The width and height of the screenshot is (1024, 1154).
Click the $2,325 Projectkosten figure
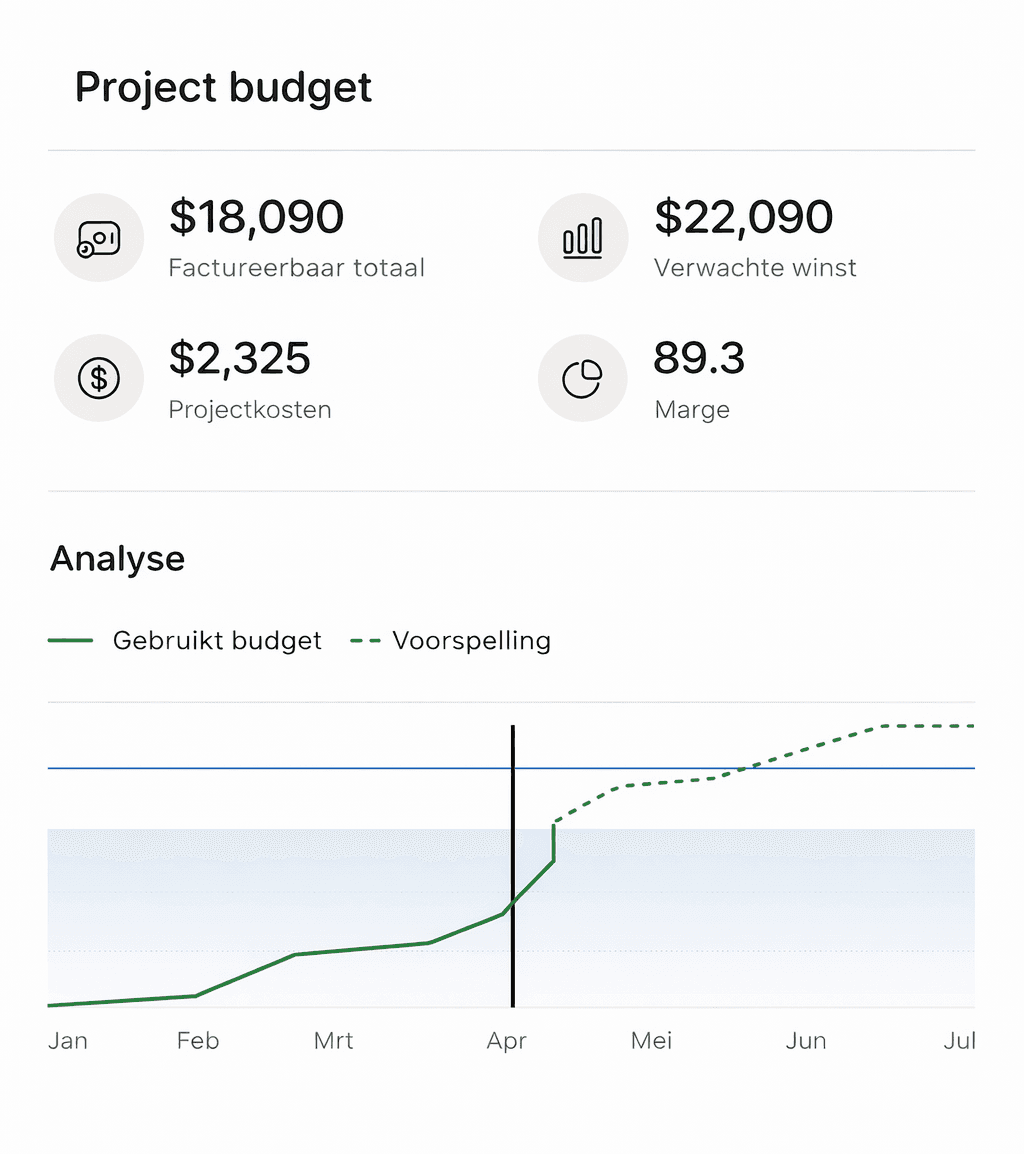click(240, 359)
